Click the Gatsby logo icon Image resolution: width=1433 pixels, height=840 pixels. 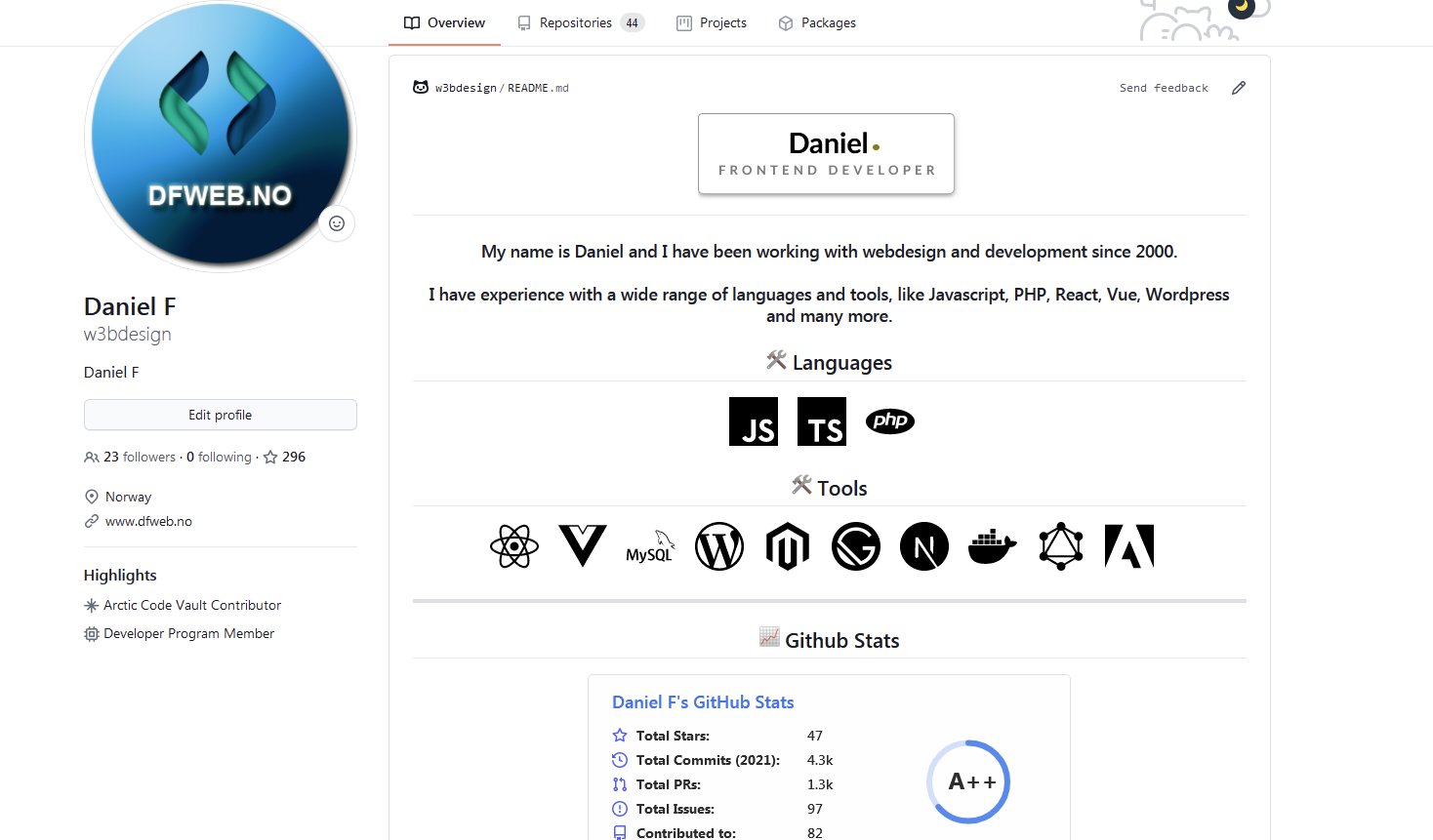point(856,546)
